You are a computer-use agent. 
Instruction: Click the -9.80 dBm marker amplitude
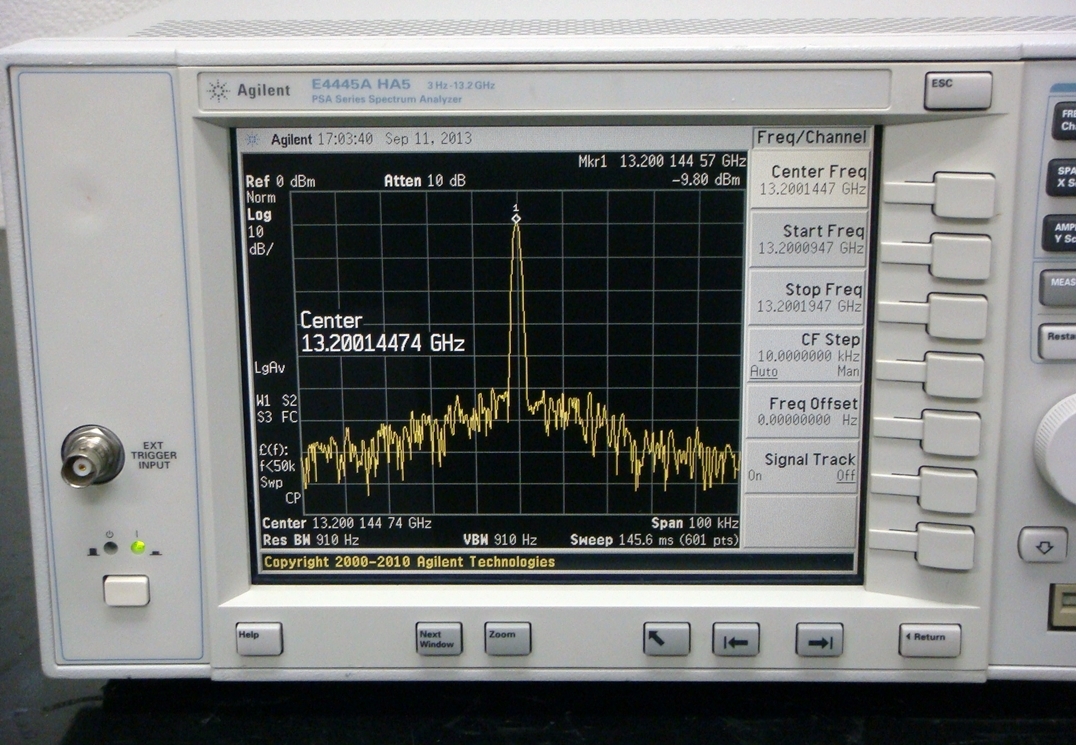pos(705,180)
